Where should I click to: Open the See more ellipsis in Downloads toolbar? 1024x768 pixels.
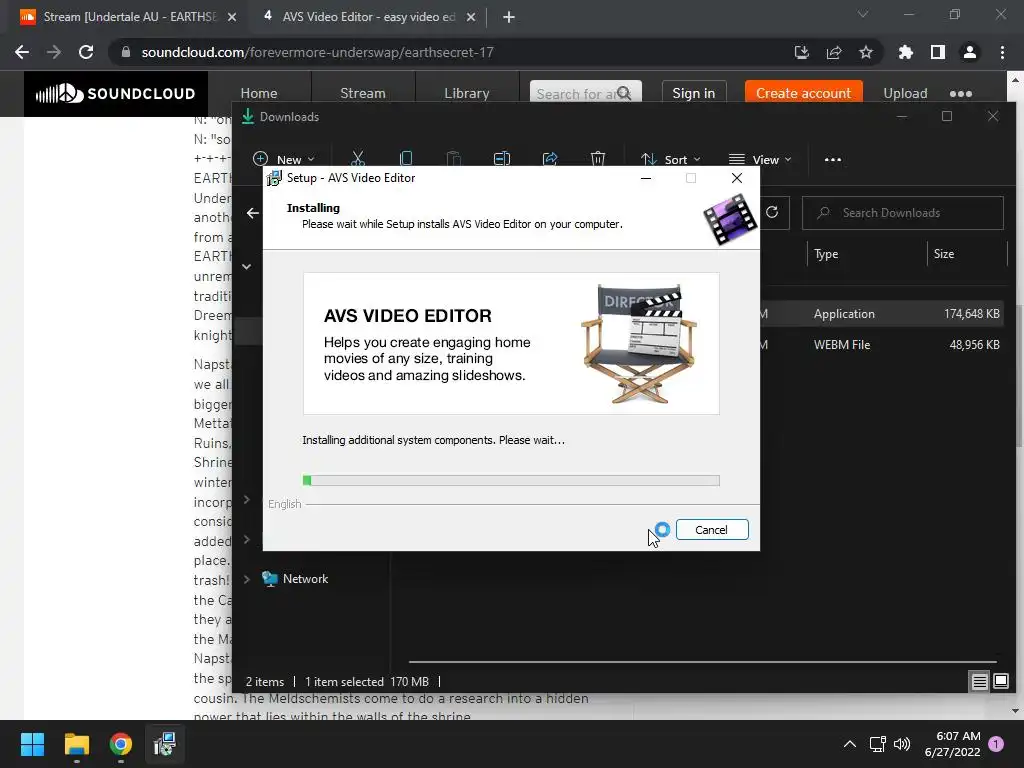click(x=833, y=159)
